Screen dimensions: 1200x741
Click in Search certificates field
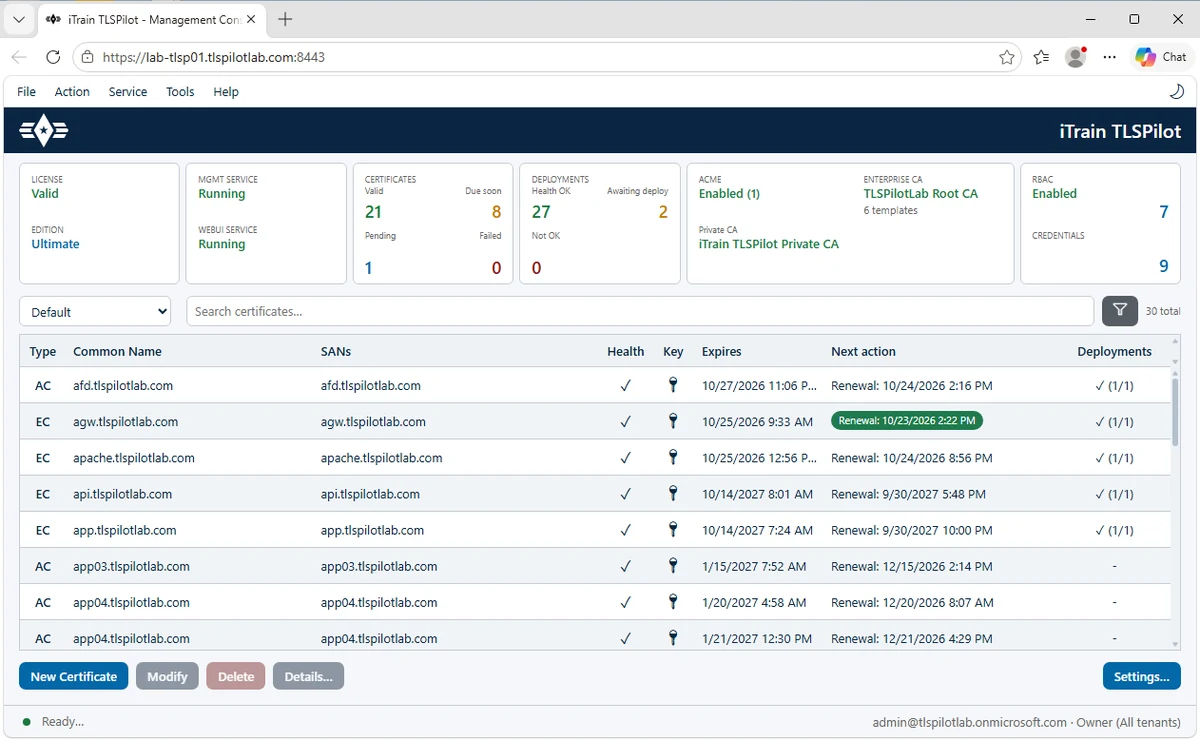[x=640, y=311]
